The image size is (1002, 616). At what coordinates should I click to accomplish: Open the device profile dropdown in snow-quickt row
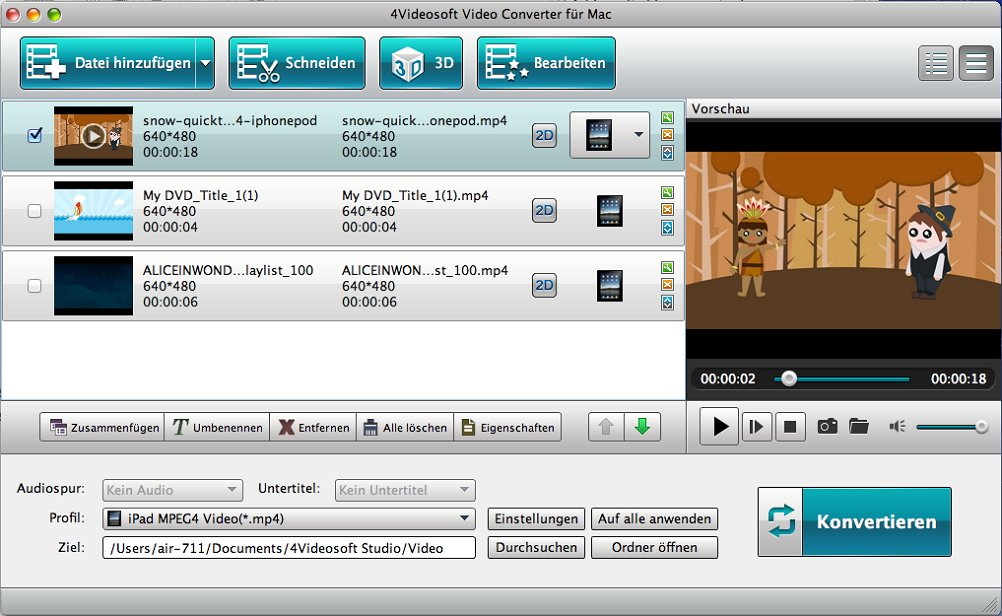click(610, 135)
